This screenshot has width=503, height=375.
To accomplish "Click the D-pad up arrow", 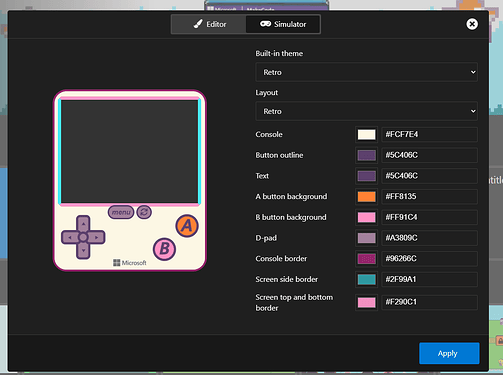I will tap(83, 223).
